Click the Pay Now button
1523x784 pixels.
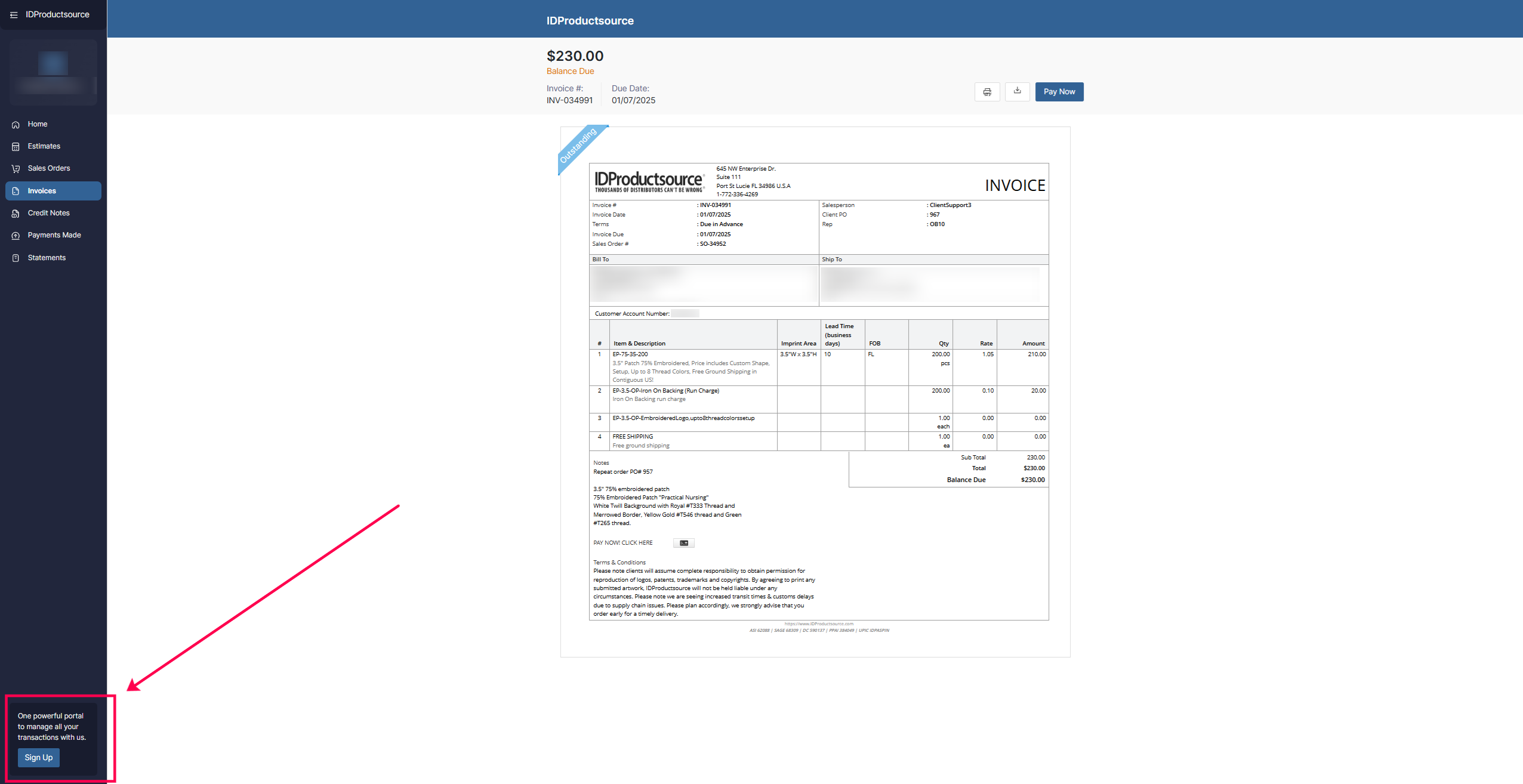(1059, 92)
